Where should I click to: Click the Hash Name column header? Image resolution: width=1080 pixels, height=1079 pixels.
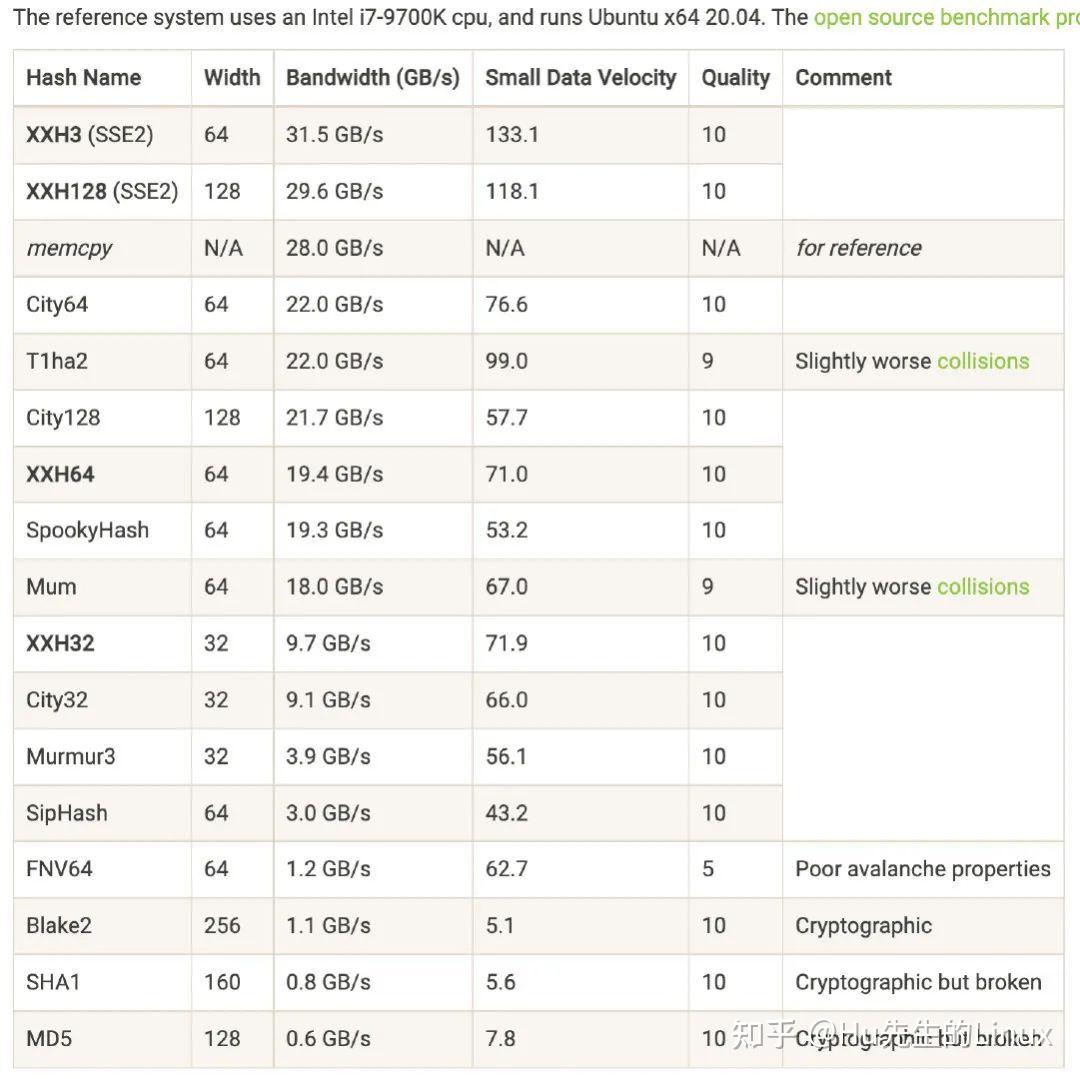coord(83,78)
